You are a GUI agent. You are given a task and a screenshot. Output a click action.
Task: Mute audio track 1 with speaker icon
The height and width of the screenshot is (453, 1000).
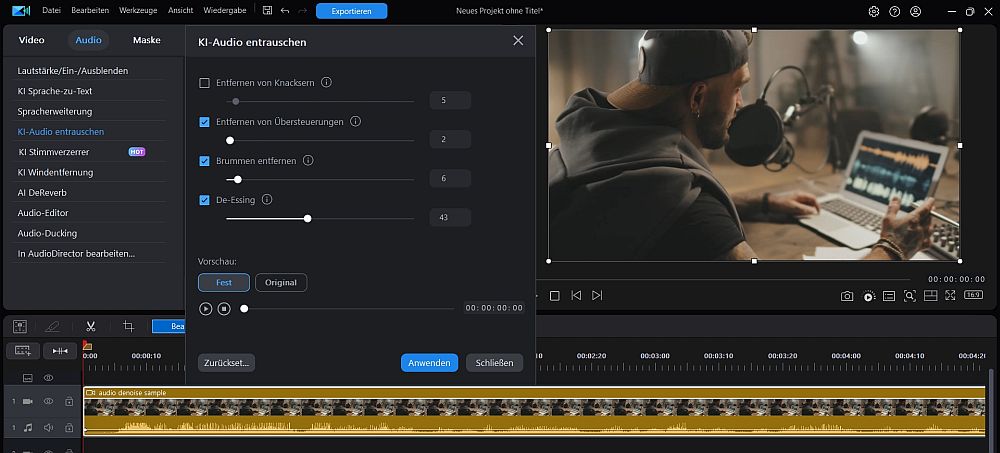48,427
